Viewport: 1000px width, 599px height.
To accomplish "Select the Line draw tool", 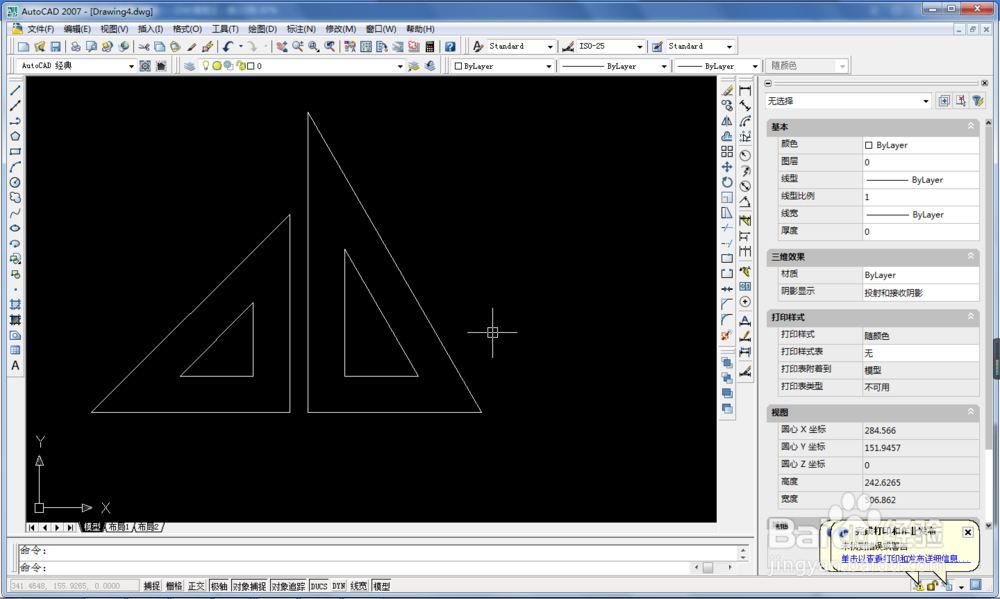I will (15, 91).
